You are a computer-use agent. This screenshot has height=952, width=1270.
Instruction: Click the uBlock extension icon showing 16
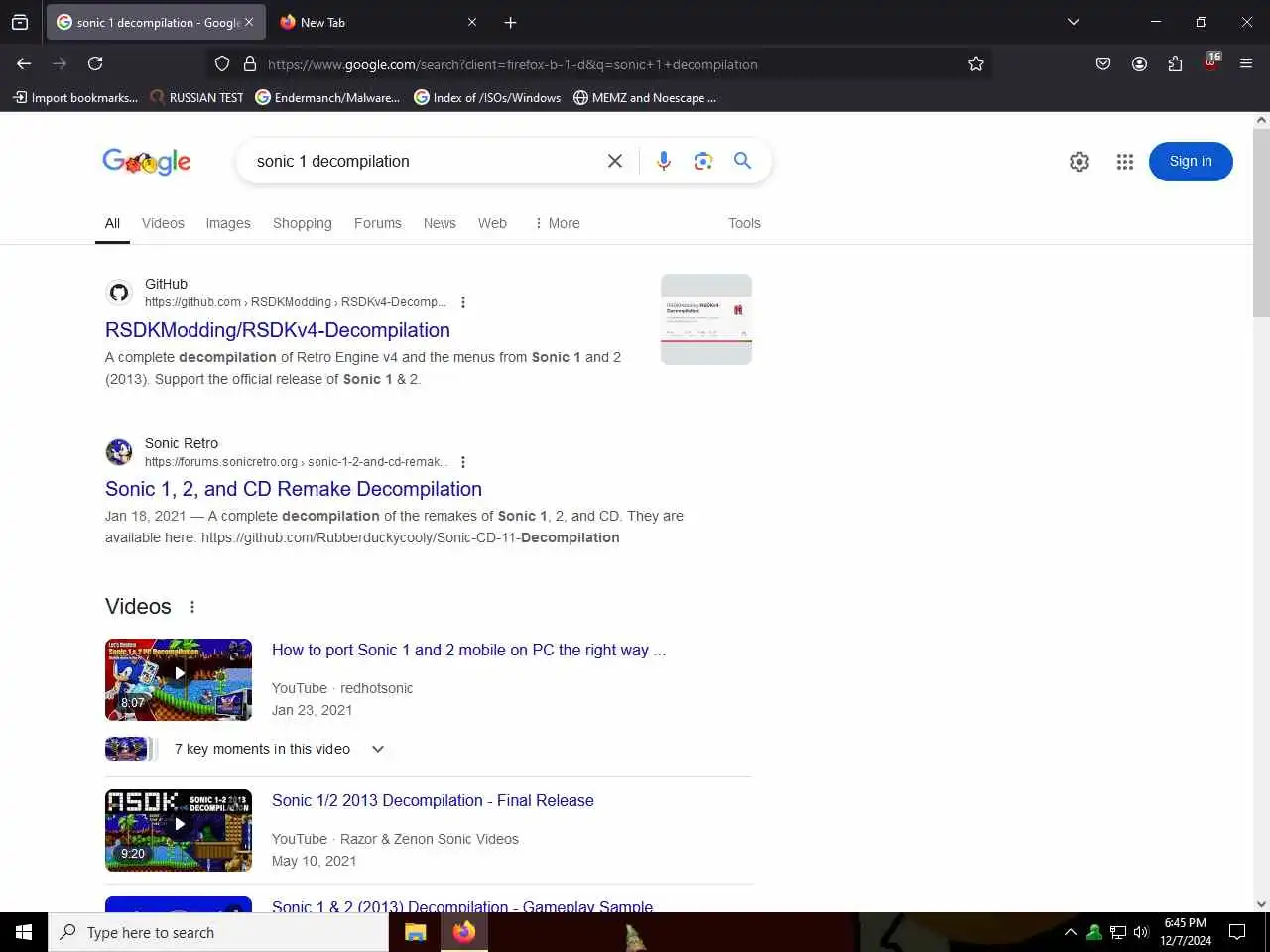1211,62
